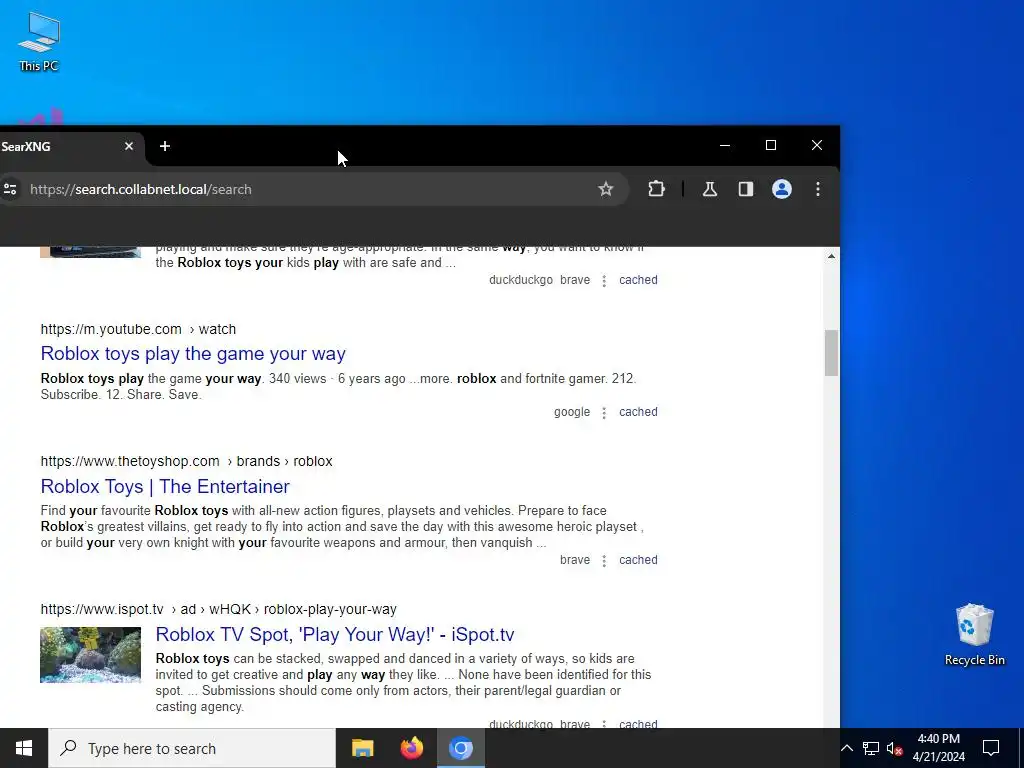This screenshot has width=1024, height=768.
Task: Open the Windows Start menu
Action: click(24, 748)
